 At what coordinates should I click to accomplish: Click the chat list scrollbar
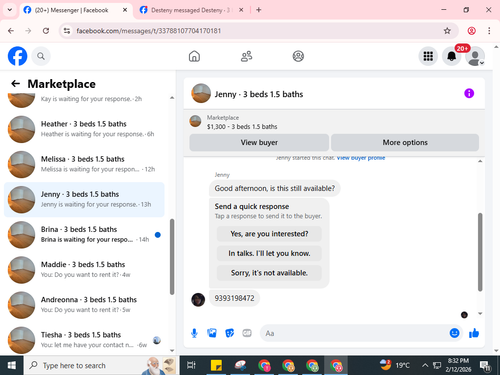tap(172, 257)
